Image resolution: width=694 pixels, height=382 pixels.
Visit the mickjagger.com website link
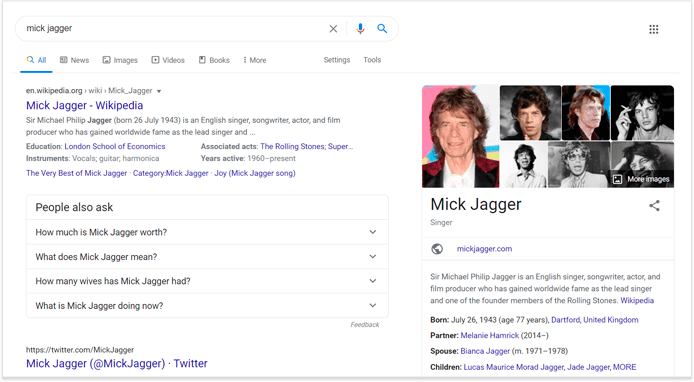pos(484,249)
